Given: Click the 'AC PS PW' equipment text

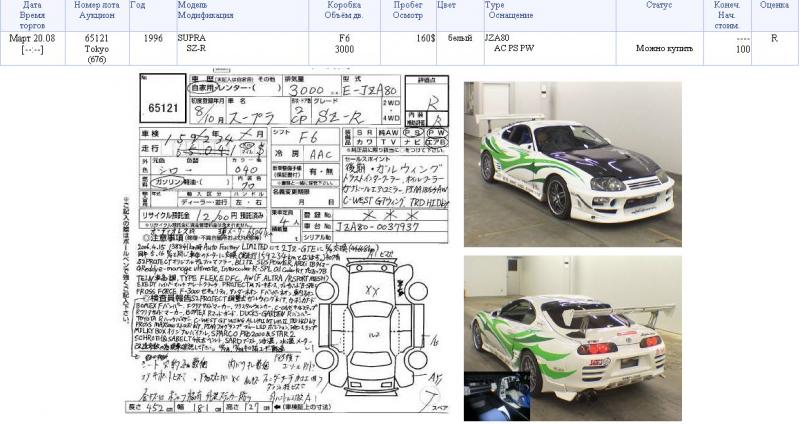Looking at the screenshot, I should pos(514,48).
